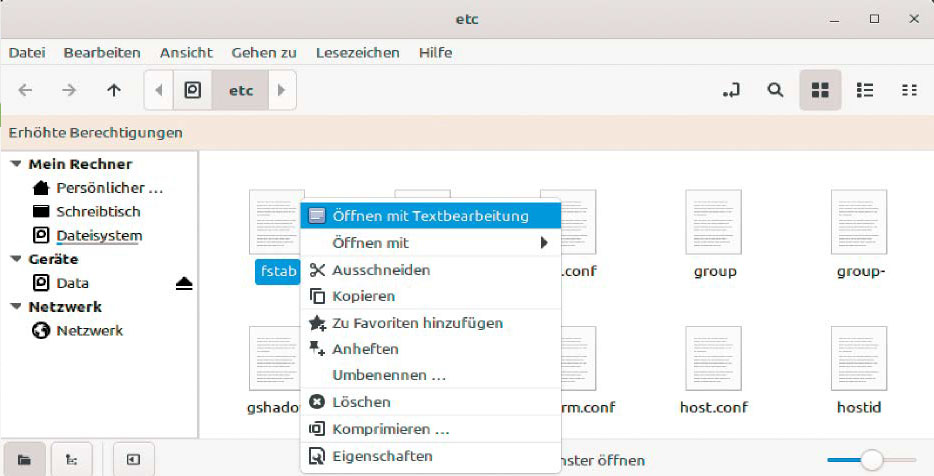The image size is (934, 476).
Task: Collapse the Geräte section
Action: [16, 259]
